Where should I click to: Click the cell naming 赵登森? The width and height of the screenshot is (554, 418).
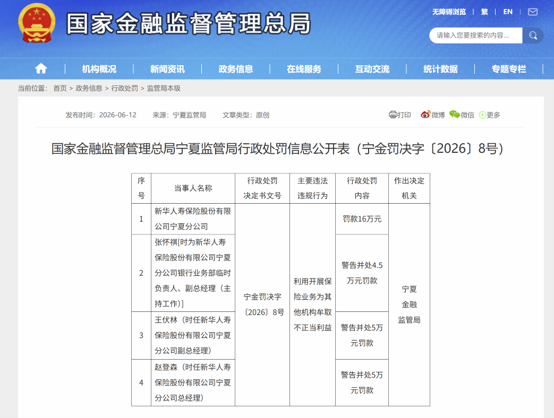pyautogui.click(x=193, y=383)
